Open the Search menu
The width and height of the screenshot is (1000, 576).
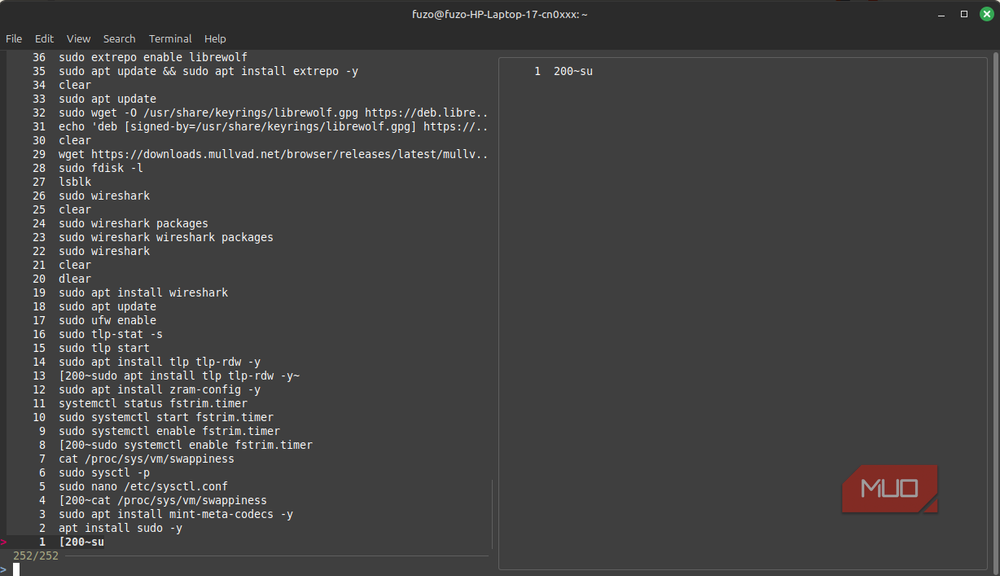[x=119, y=39]
